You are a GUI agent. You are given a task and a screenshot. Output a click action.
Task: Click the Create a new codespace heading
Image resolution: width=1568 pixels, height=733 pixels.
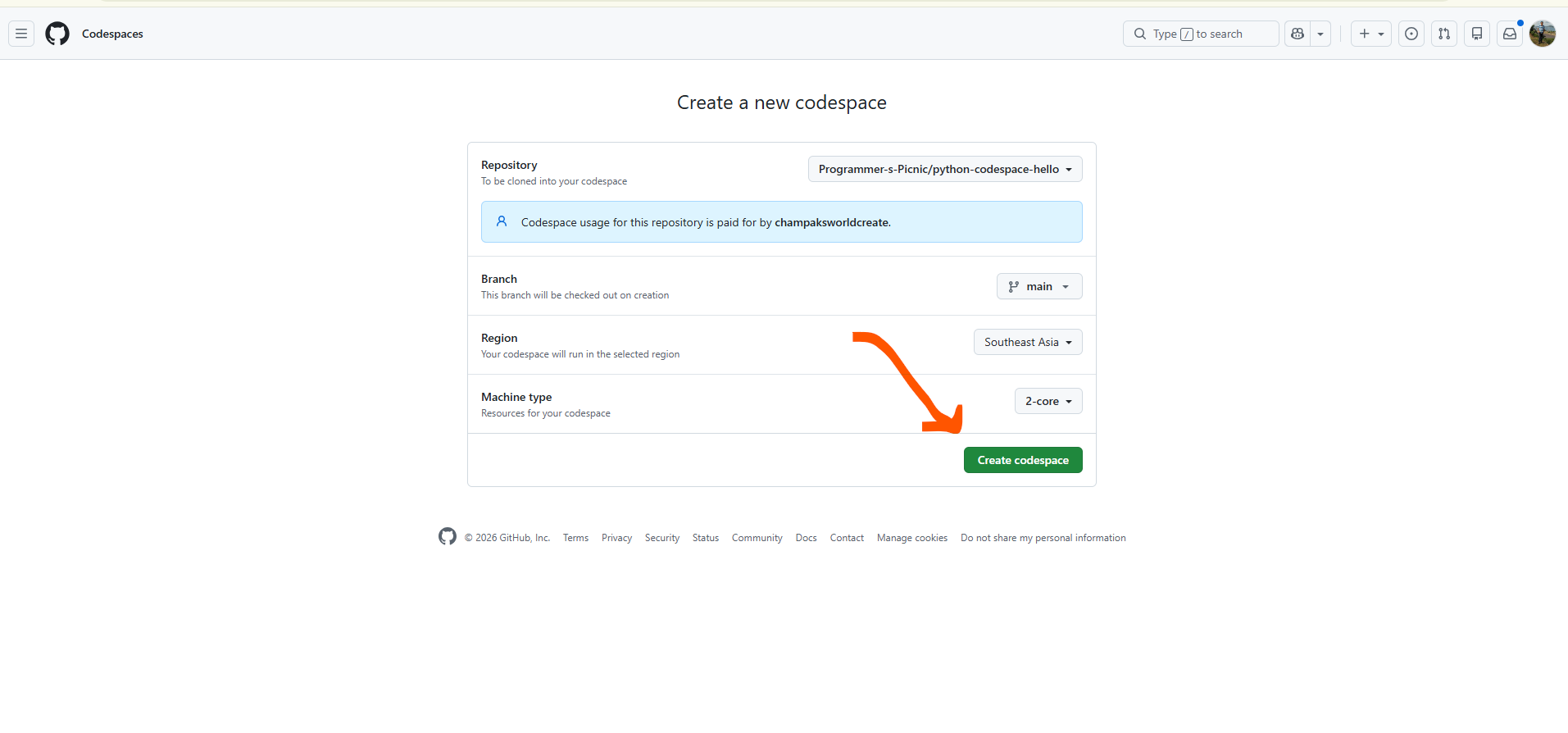[782, 102]
